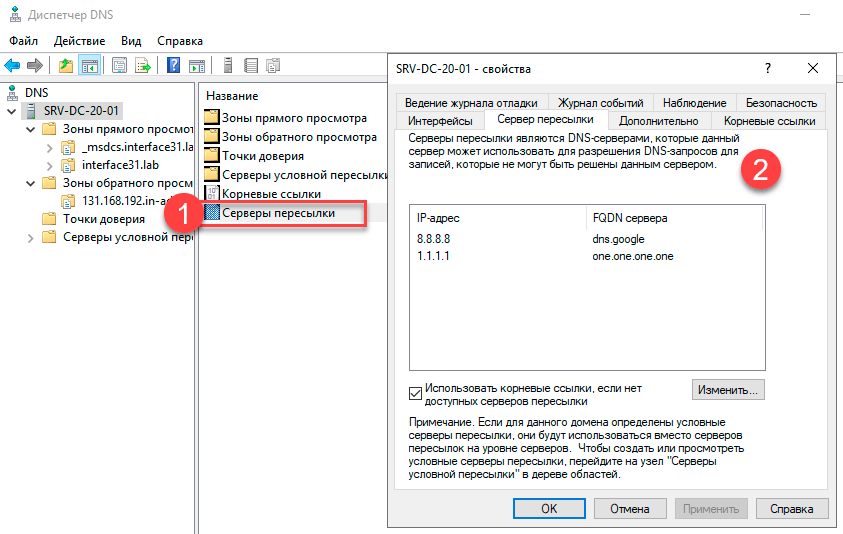Screen dimensions: 843x534
Task: Select Серверы пересылки label in the list
Action: point(278,213)
